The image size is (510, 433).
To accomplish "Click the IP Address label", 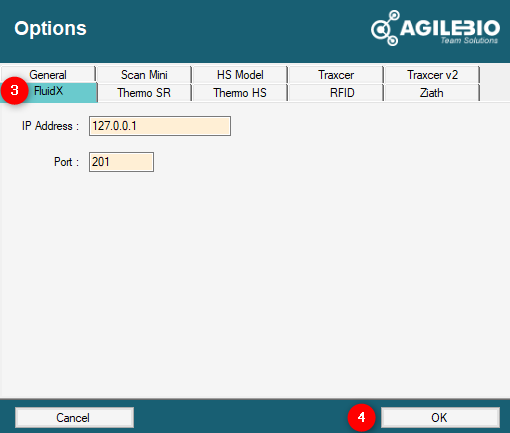I will coord(50,126).
